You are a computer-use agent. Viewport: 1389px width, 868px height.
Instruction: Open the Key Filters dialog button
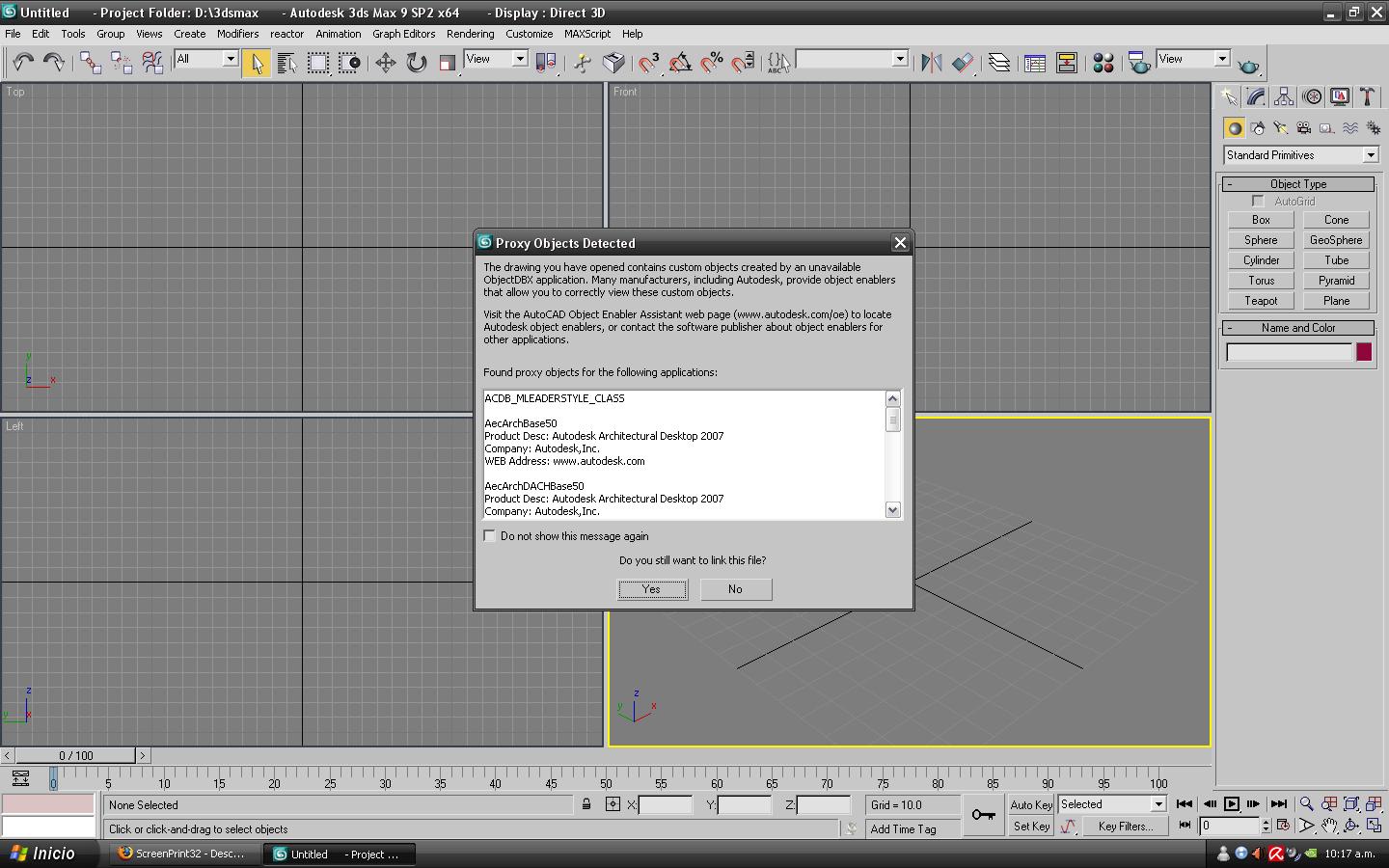point(1125,827)
